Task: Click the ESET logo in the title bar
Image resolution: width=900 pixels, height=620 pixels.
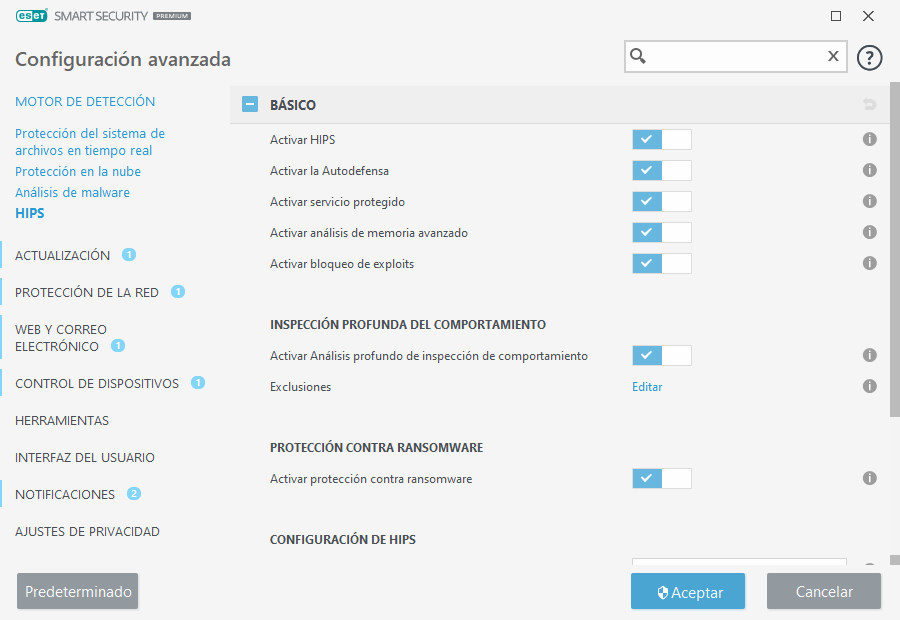Action: pyautogui.click(x=31, y=16)
